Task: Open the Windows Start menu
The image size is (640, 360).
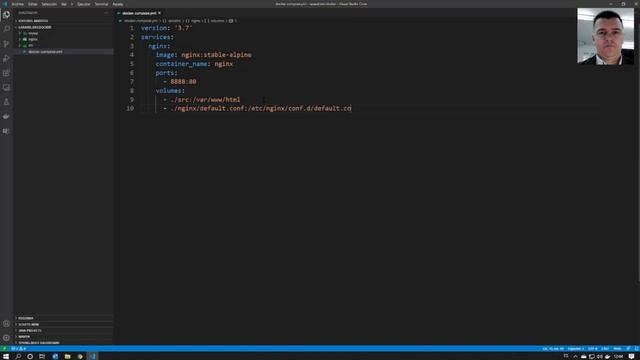Action: pos(6,356)
